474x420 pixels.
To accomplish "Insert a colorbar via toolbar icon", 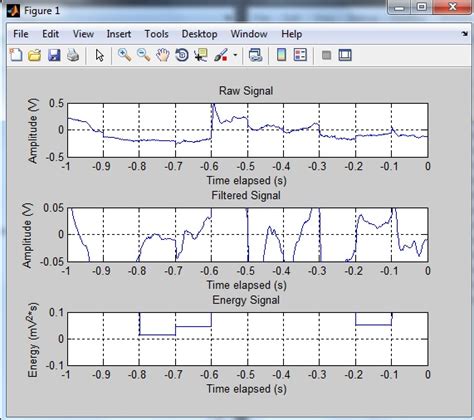I will pos(282,55).
